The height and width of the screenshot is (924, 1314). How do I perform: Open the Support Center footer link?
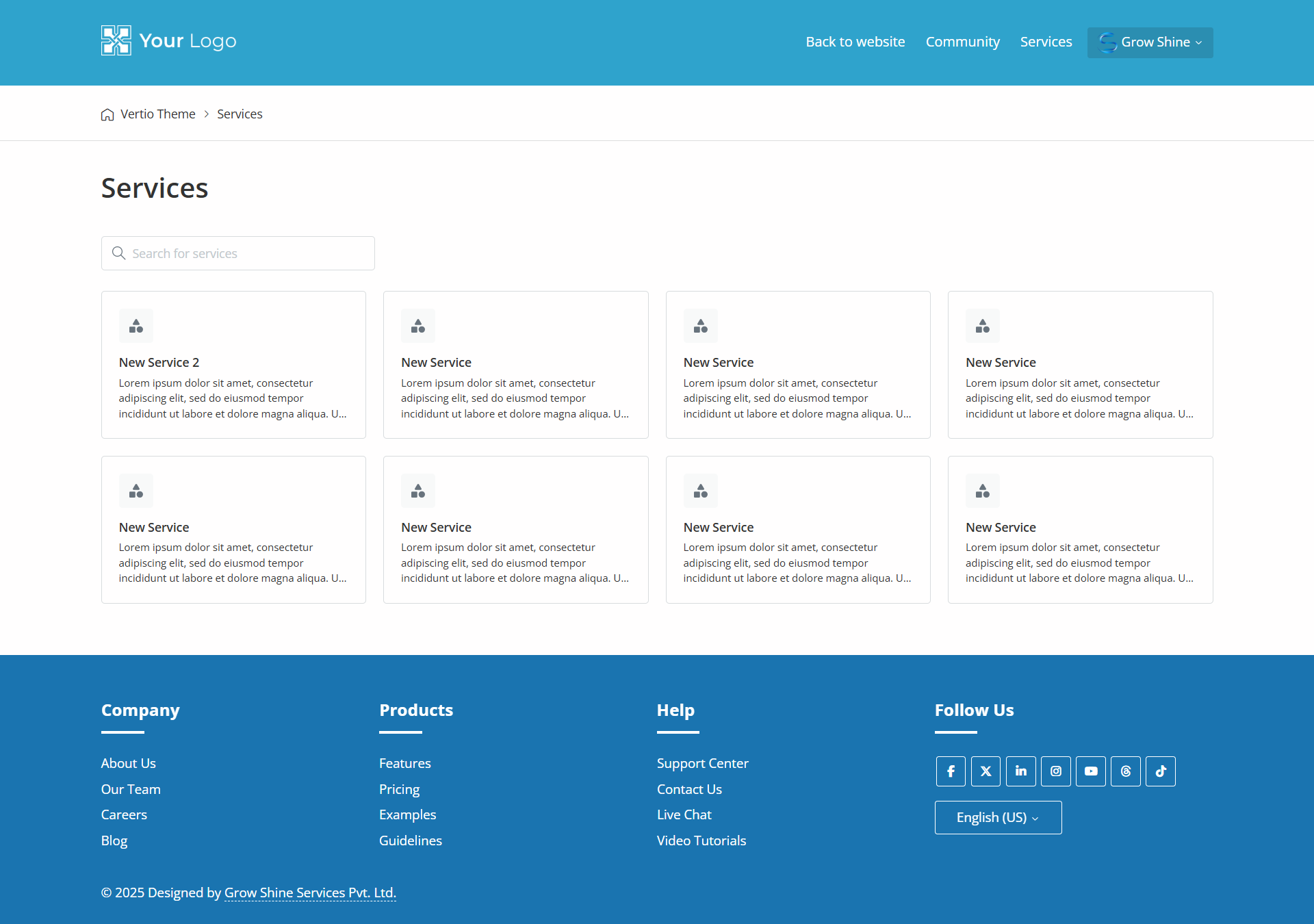702,763
